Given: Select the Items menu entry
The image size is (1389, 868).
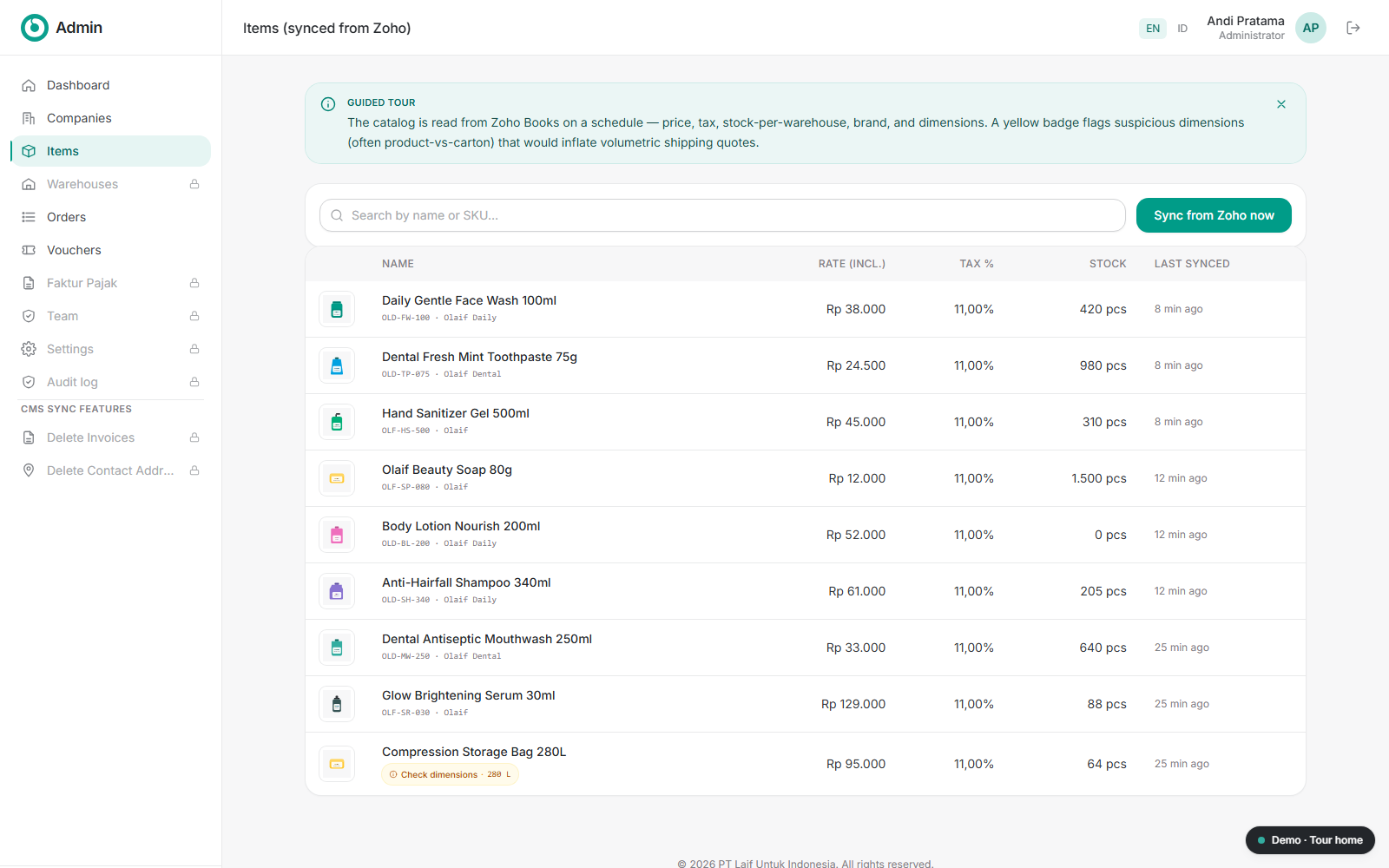Looking at the screenshot, I should 111,151.
